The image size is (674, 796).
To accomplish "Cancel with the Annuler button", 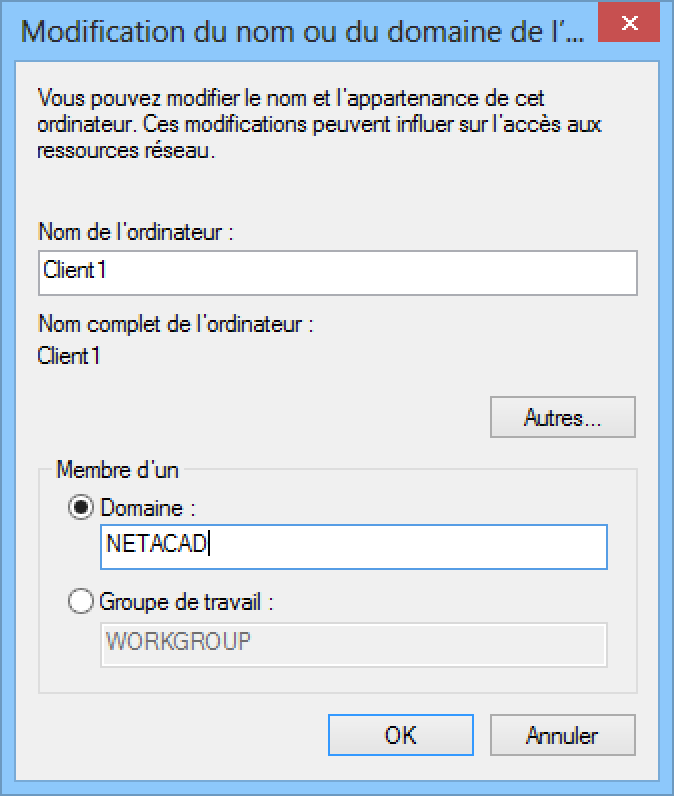I will click(x=562, y=735).
